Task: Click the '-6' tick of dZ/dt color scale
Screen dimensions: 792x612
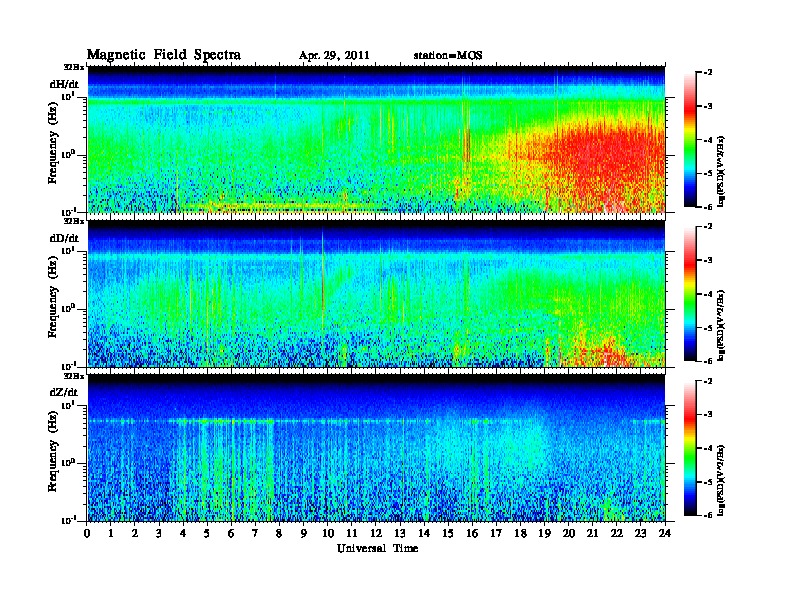Action: 708,515
